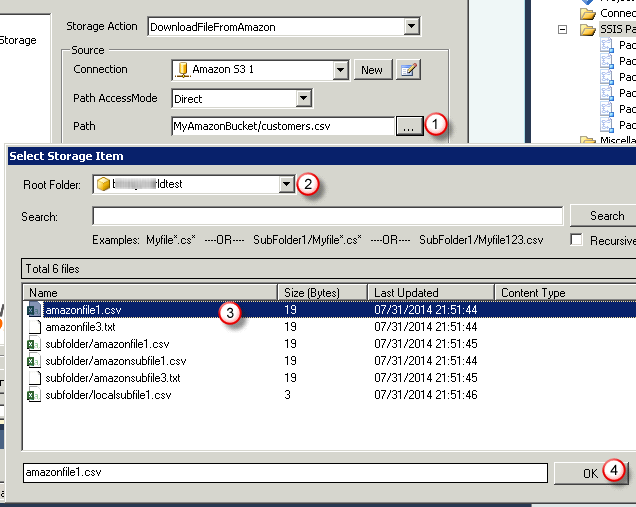Click the icon of subfolder/amazonsubfile3.txt

[35, 378]
